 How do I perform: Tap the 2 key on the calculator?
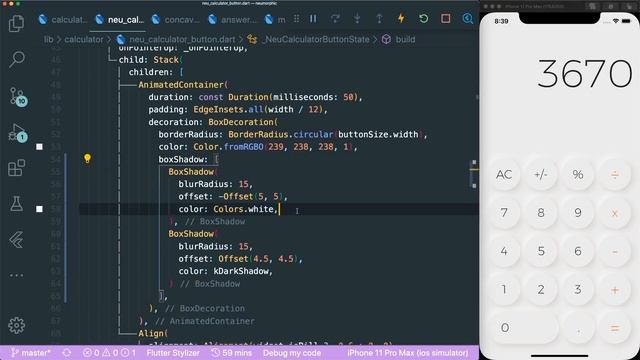click(541, 289)
